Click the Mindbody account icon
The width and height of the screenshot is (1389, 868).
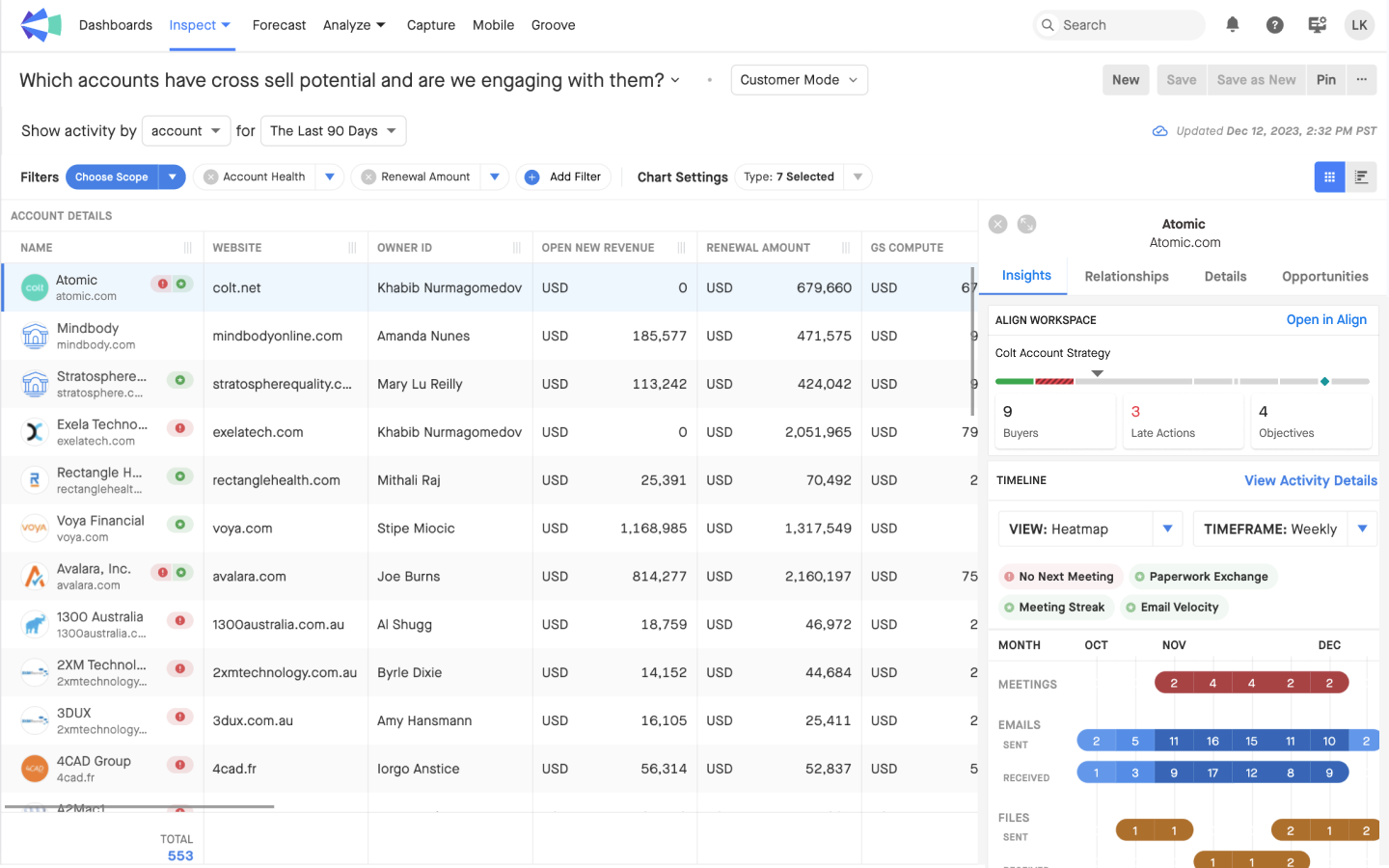pyautogui.click(x=35, y=336)
